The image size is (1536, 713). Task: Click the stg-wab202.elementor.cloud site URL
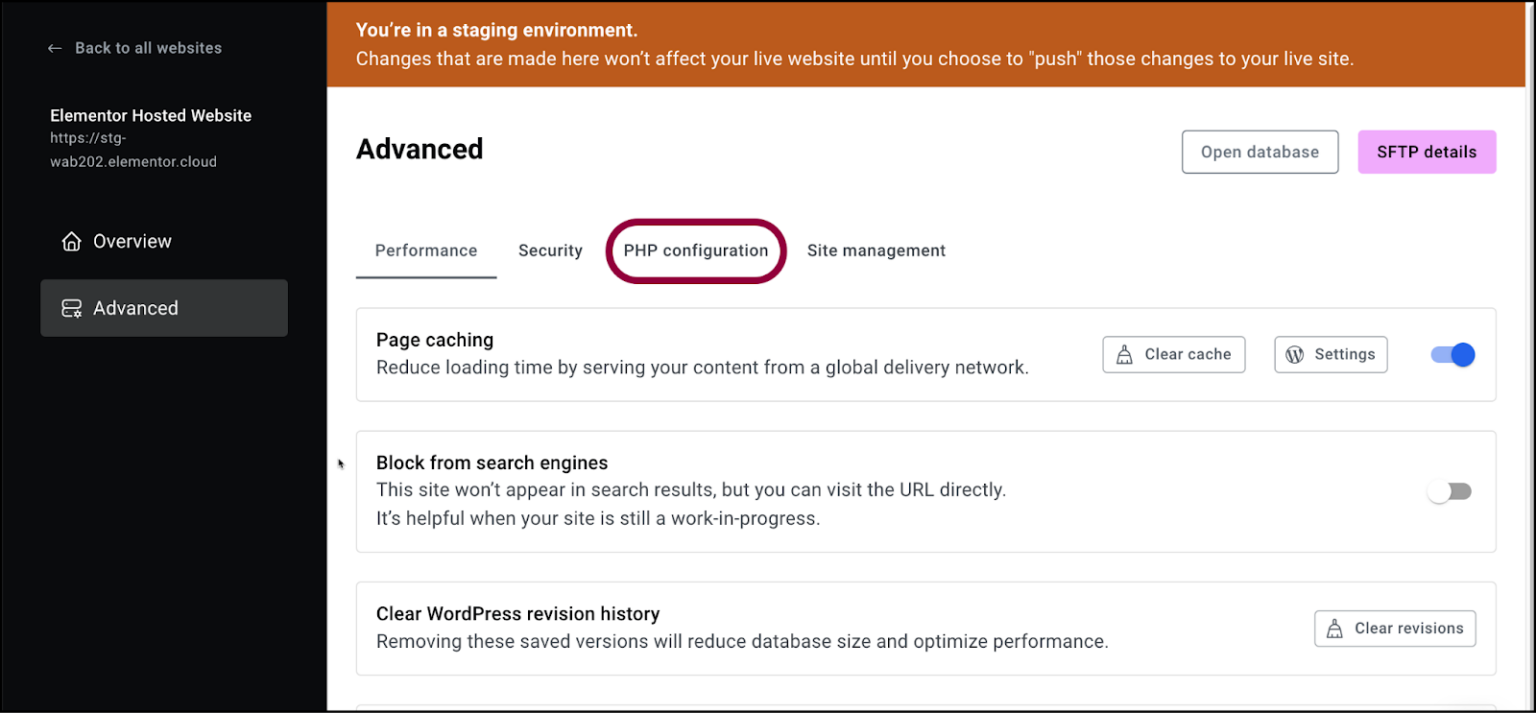pyautogui.click(x=133, y=150)
